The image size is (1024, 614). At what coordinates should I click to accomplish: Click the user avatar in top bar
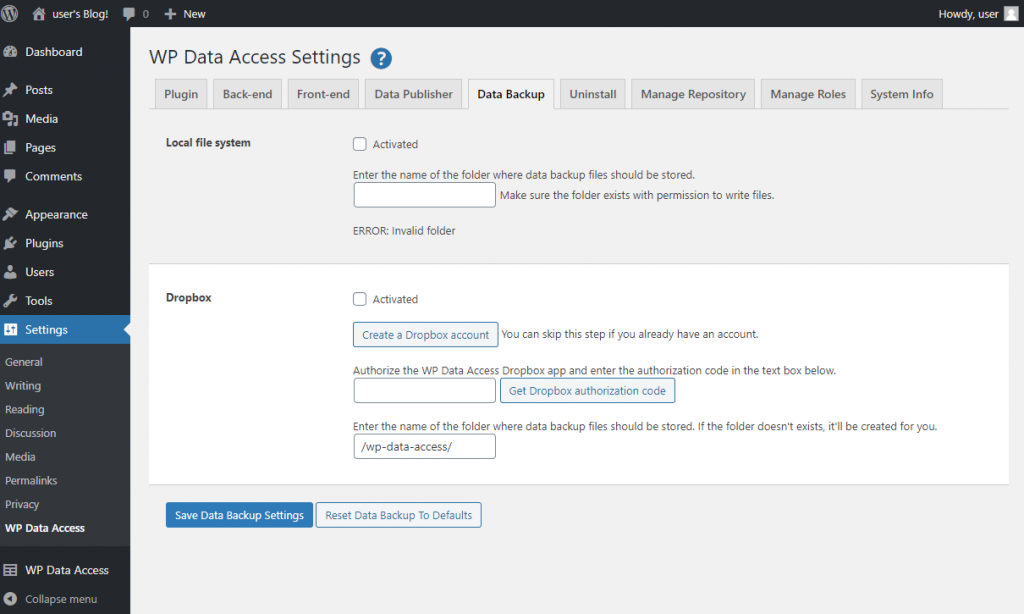(x=1011, y=14)
